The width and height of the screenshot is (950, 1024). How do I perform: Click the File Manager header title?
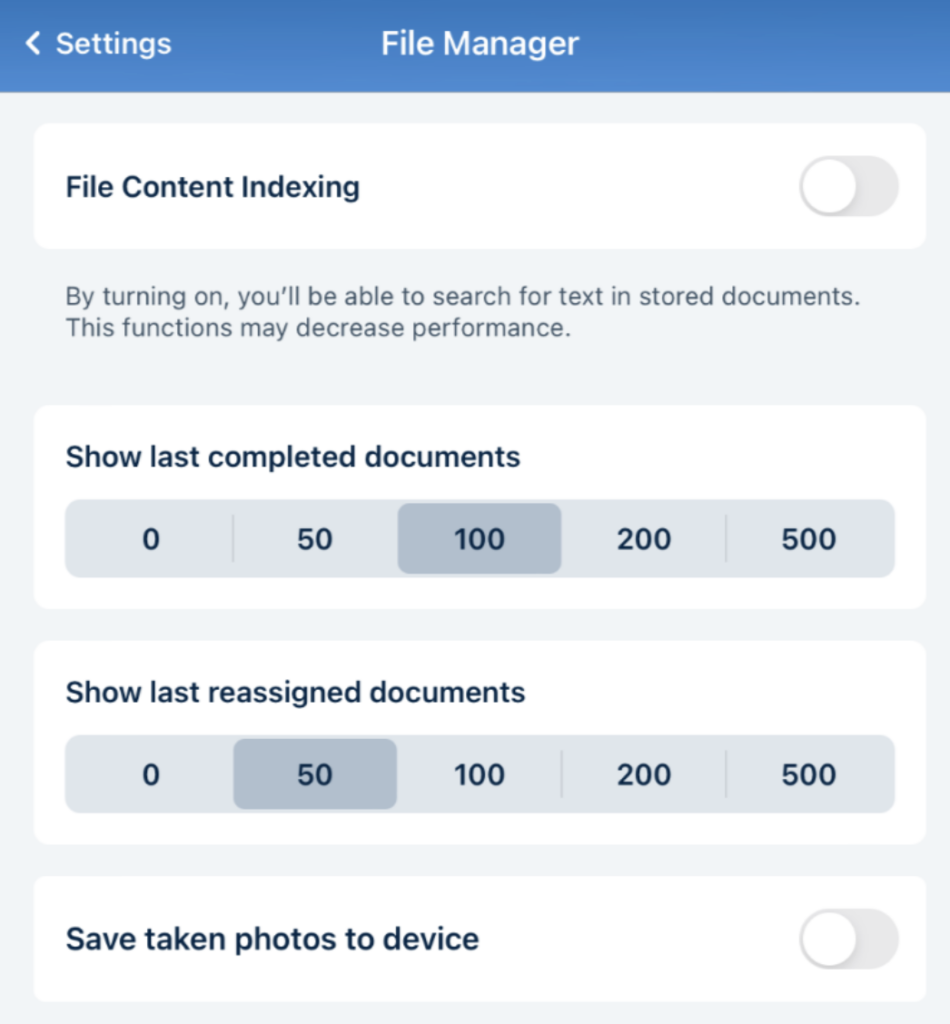(480, 44)
